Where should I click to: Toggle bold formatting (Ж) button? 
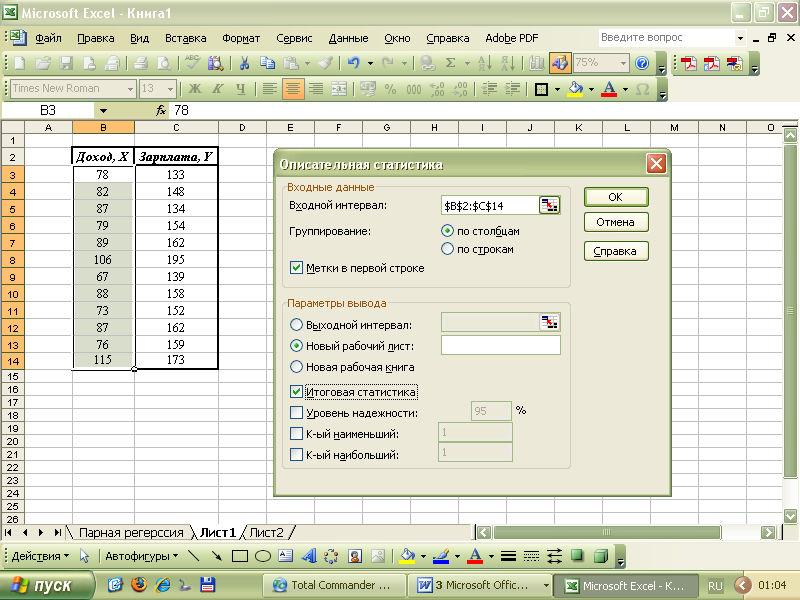point(195,89)
